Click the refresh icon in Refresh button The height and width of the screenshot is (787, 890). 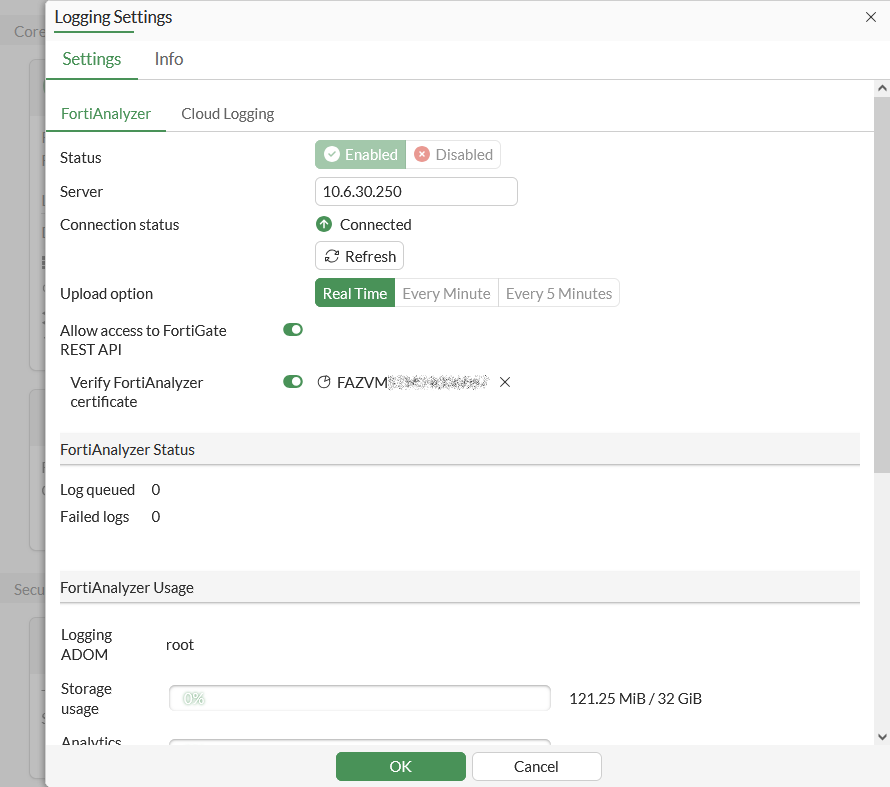331,257
